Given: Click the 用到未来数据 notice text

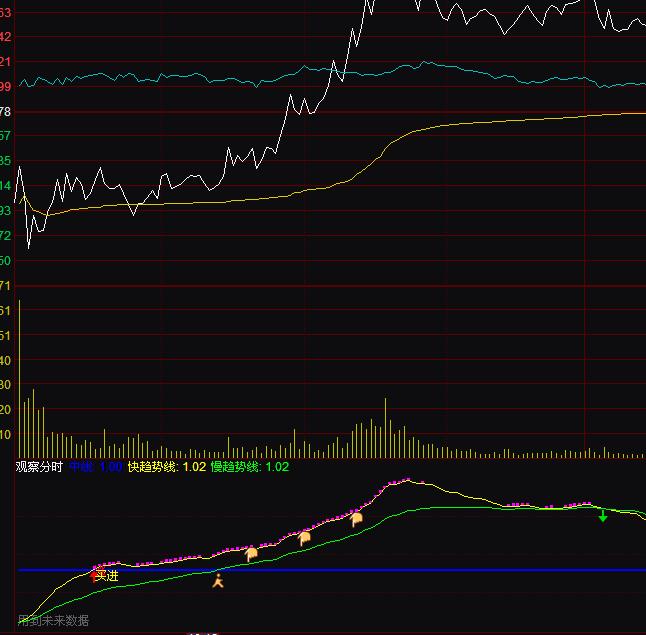Looking at the screenshot, I should tap(54, 621).
